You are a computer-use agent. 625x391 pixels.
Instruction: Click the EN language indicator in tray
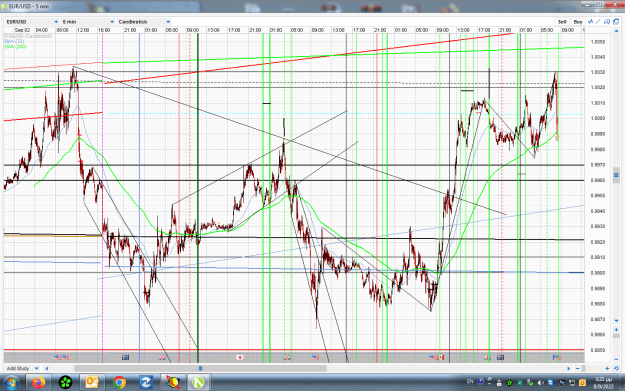point(470,381)
